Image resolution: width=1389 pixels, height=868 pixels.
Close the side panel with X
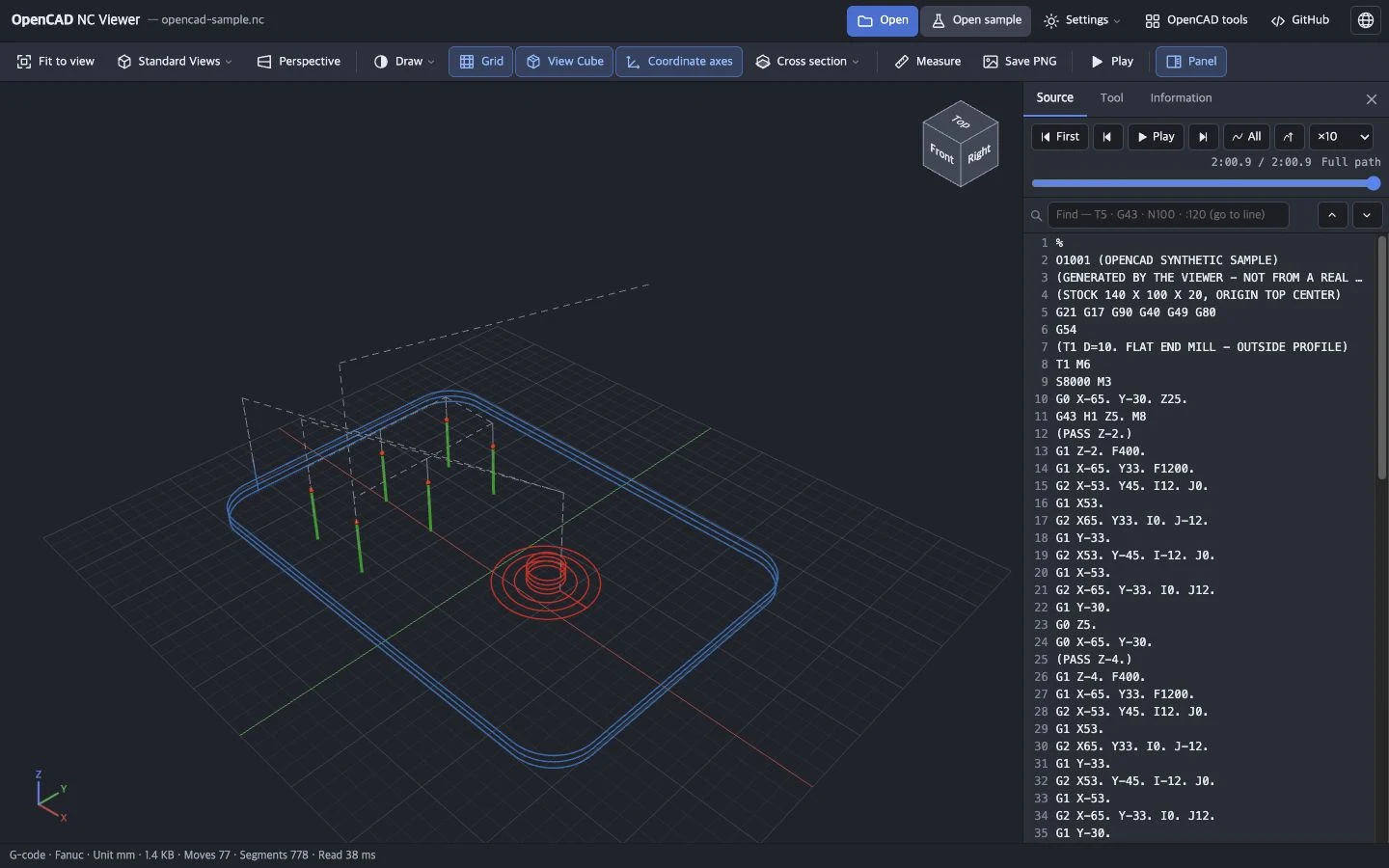1372,99
